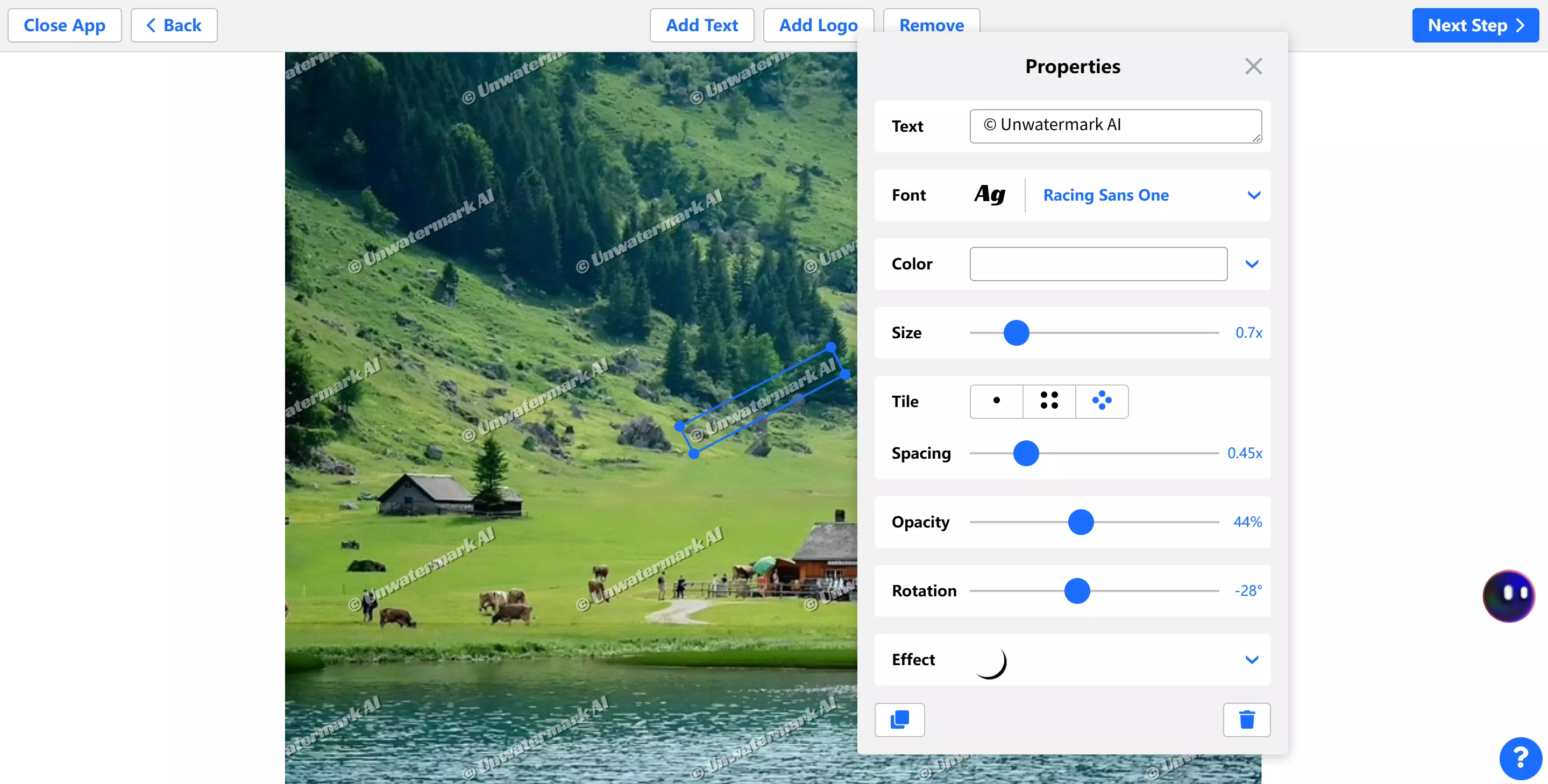Screen dimensions: 1548x784
Task: Click the Ag font preview icon
Action: [x=990, y=195]
